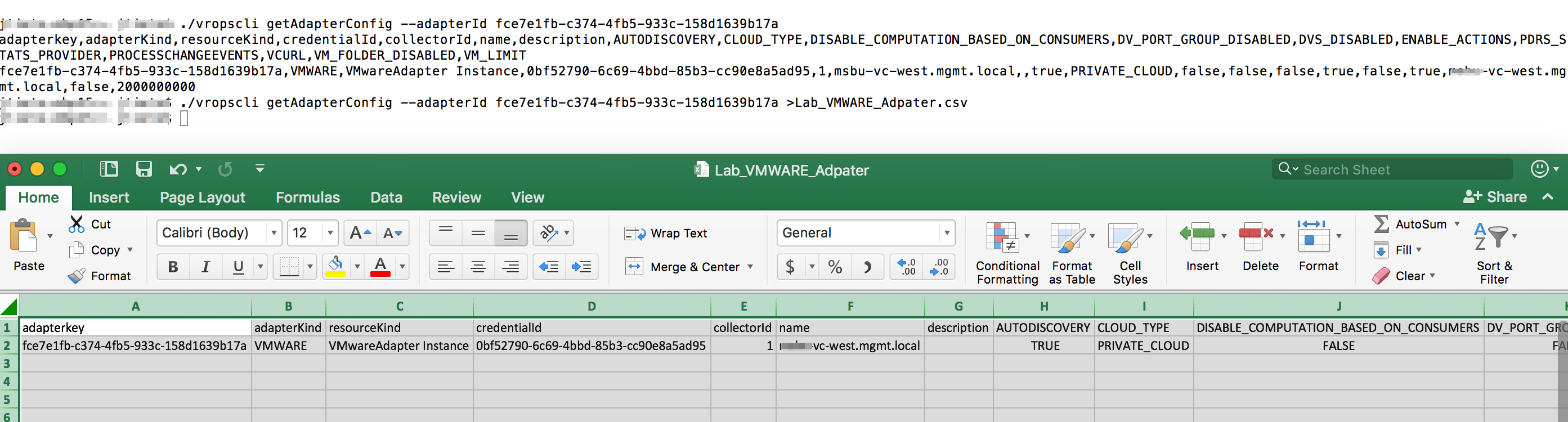The width and height of the screenshot is (1568, 422).
Task: Toggle center horizontal alignment
Action: 478,267
